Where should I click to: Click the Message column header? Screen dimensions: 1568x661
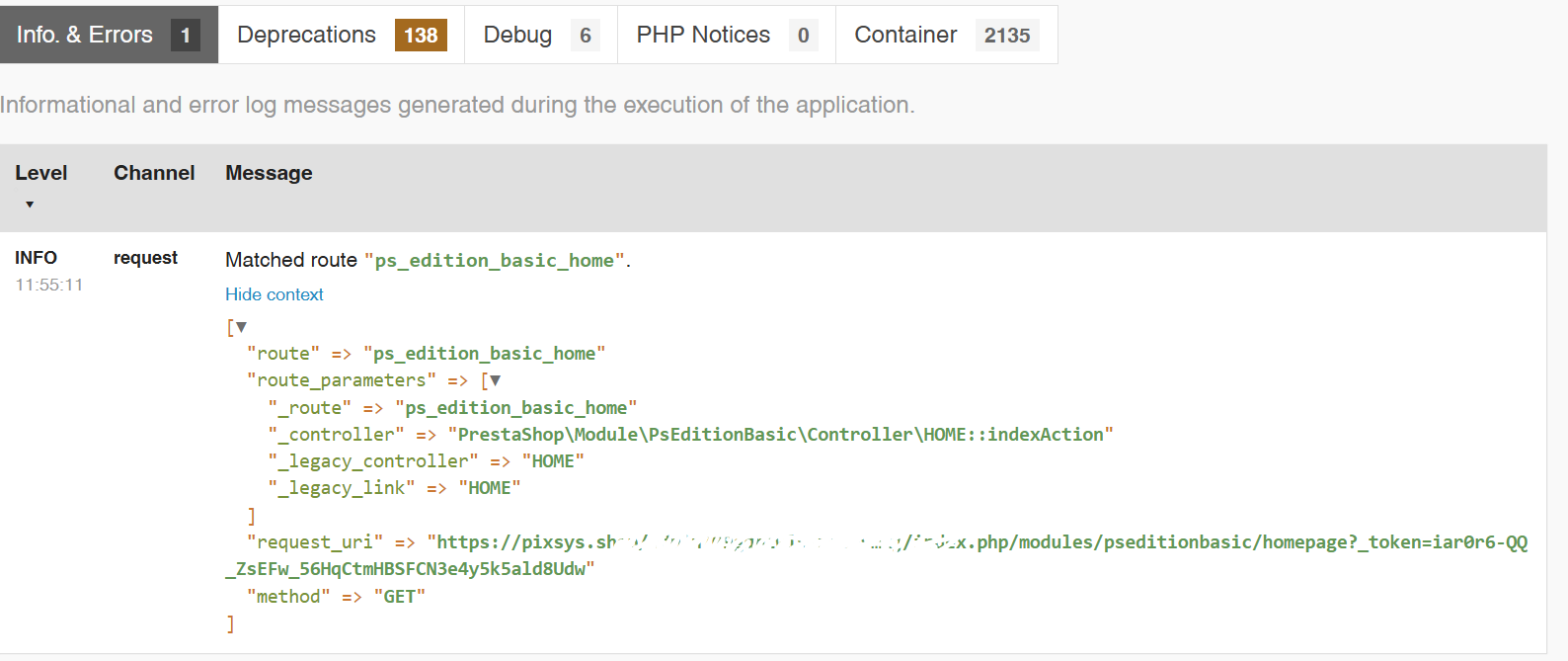pos(269,173)
